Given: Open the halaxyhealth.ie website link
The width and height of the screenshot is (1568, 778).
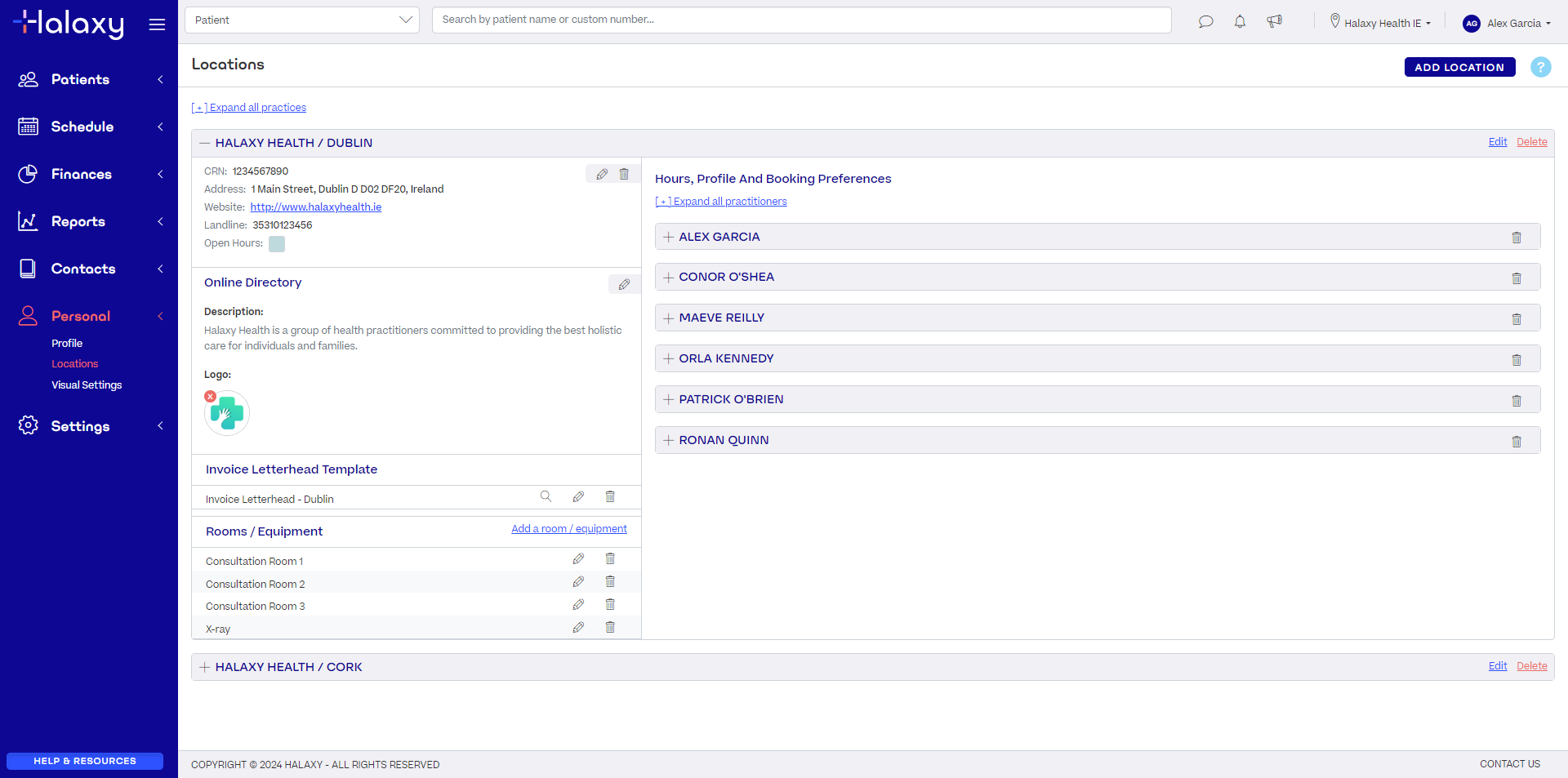Looking at the screenshot, I should click(316, 207).
